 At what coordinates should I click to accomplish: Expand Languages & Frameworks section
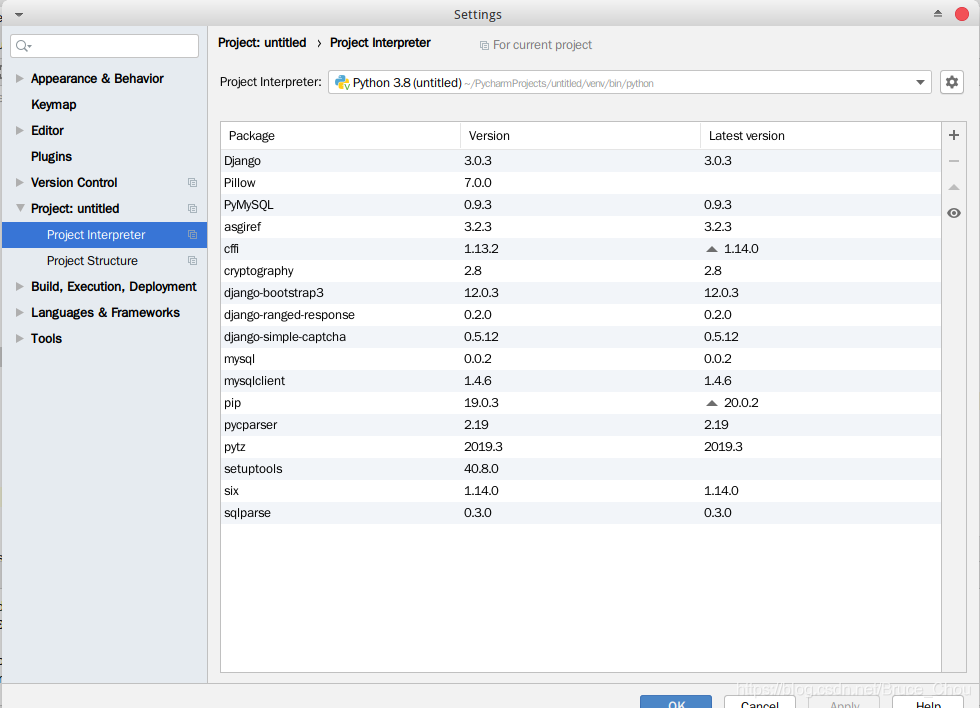tap(19, 312)
